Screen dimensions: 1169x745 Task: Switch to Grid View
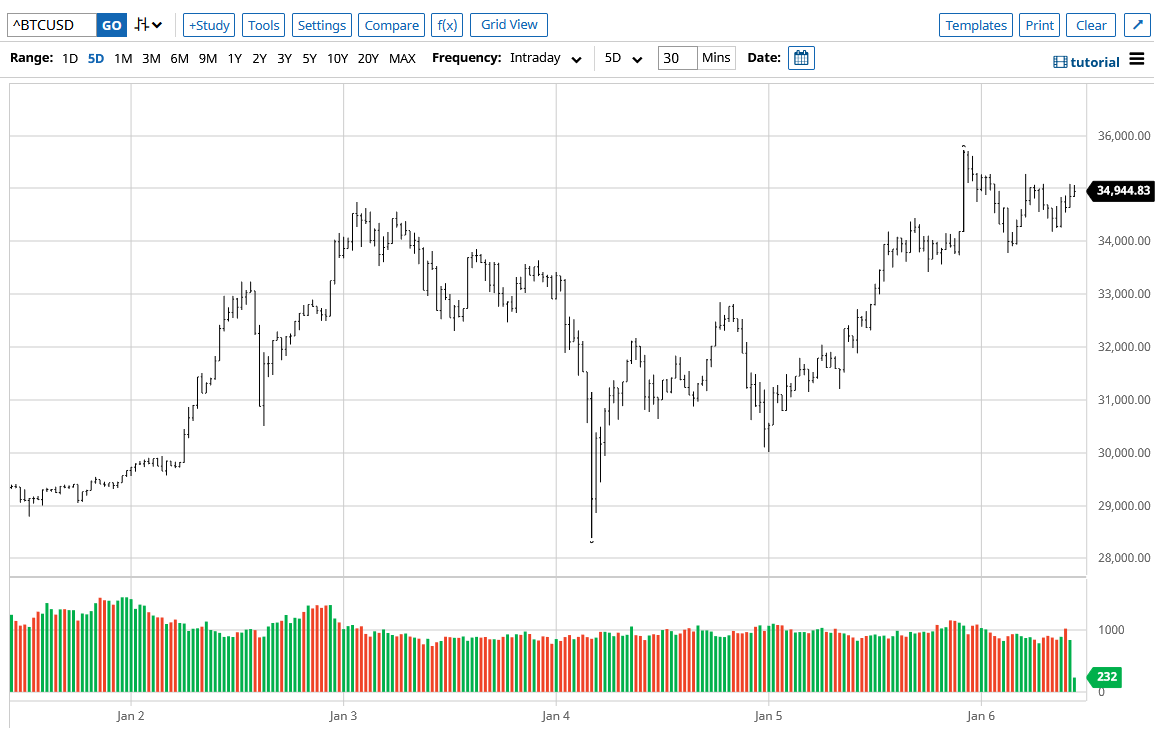pos(508,24)
